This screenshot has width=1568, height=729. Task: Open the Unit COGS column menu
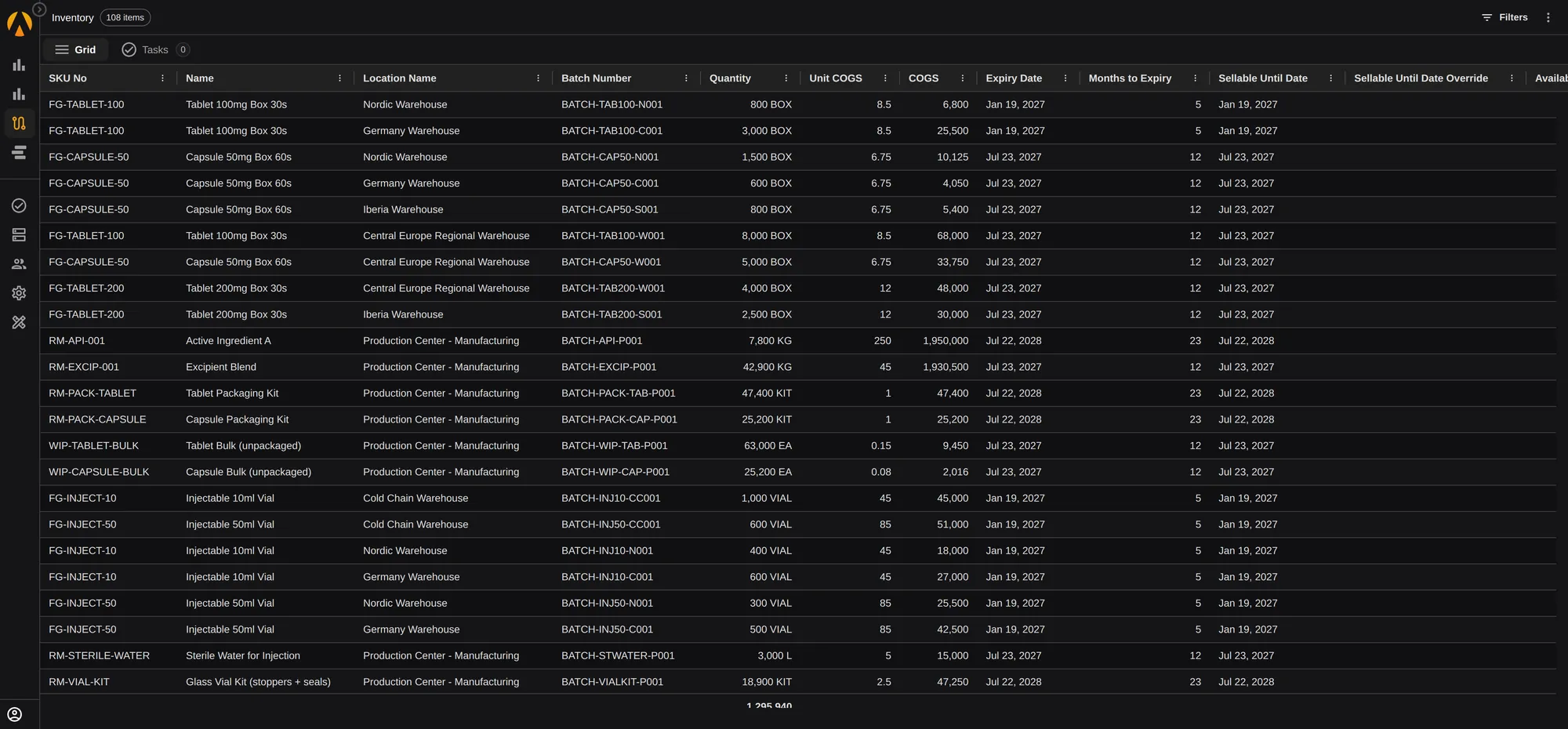point(885,78)
